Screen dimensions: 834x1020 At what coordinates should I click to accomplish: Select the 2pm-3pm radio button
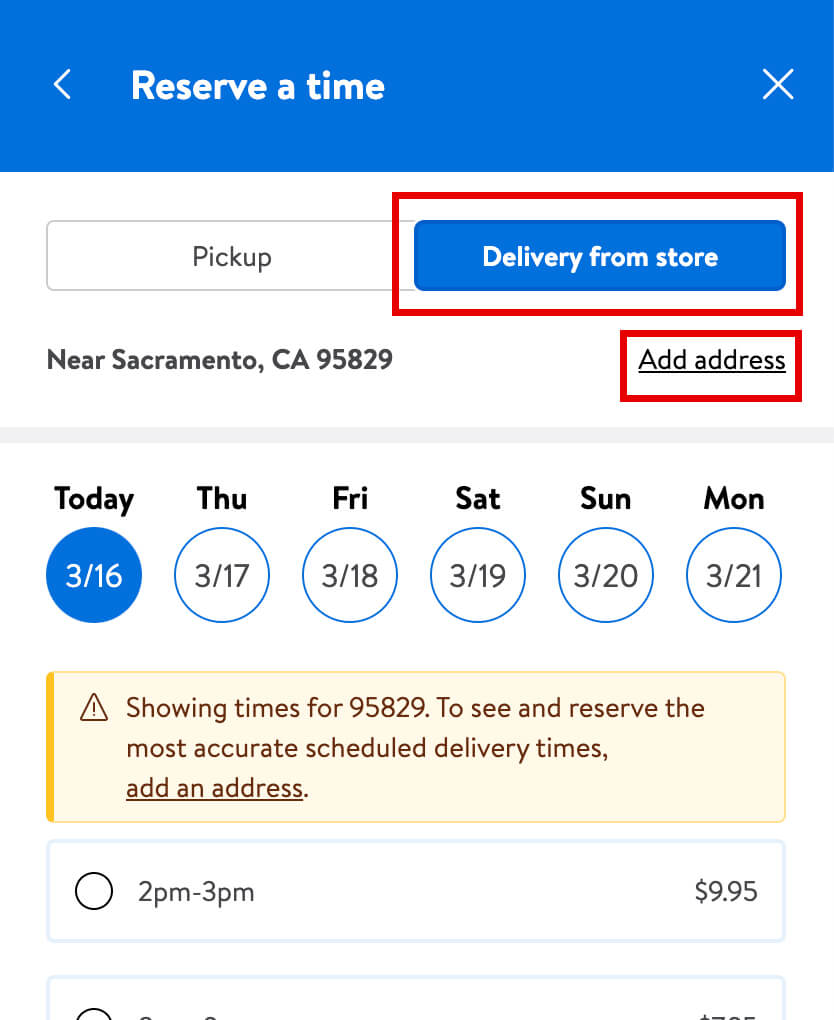tap(94, 891)
